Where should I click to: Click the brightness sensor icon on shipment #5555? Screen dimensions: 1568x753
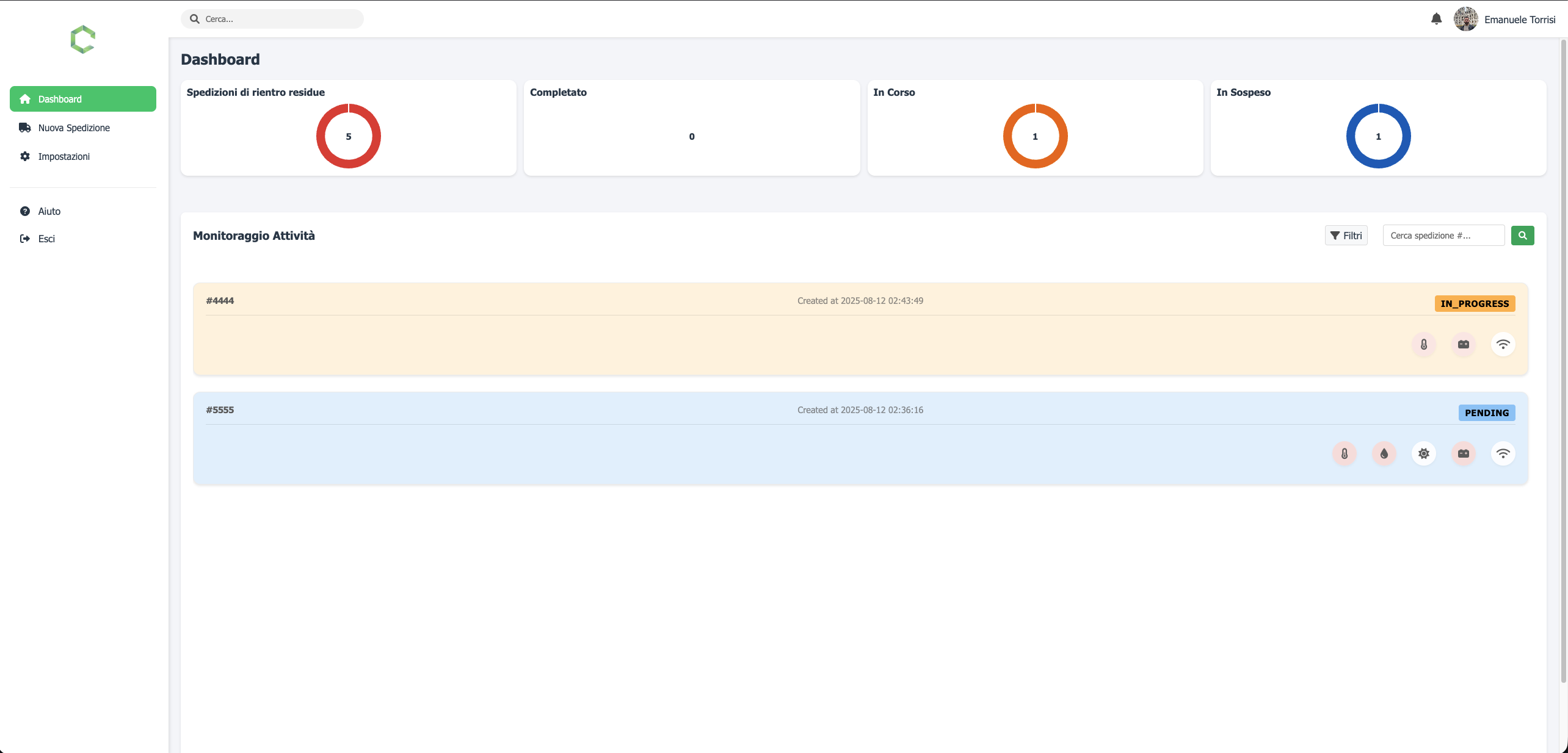pos(1424,453)
